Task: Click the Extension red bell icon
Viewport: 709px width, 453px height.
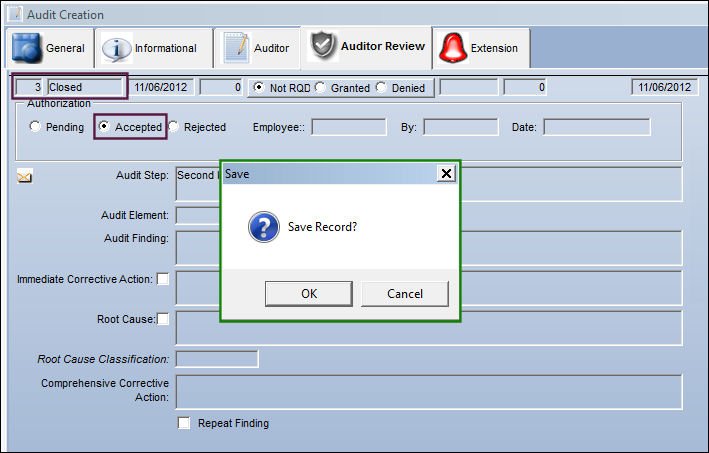Action: coord(453,47)
